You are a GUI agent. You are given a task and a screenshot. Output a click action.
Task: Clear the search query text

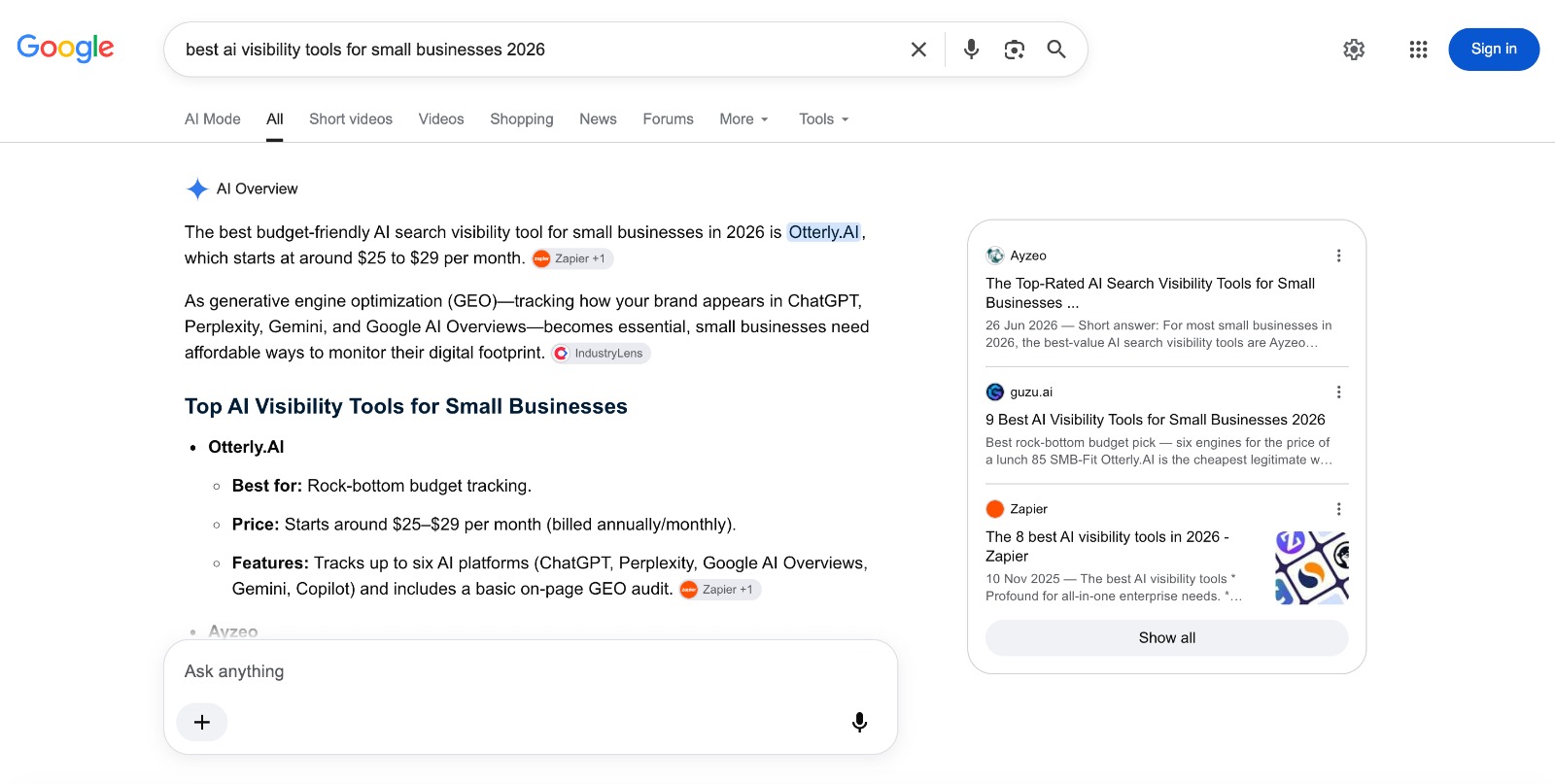[x=918, y=50]
